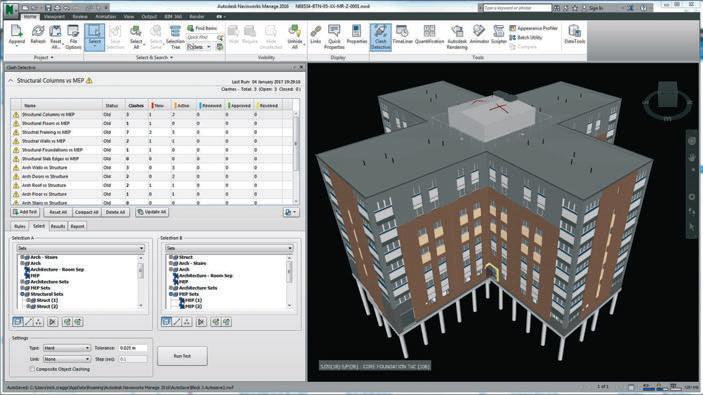Collapse the Structural Columns vs MEP header
Screen dimensions: 703x395
pyautogui.click(x=11, y=81)
